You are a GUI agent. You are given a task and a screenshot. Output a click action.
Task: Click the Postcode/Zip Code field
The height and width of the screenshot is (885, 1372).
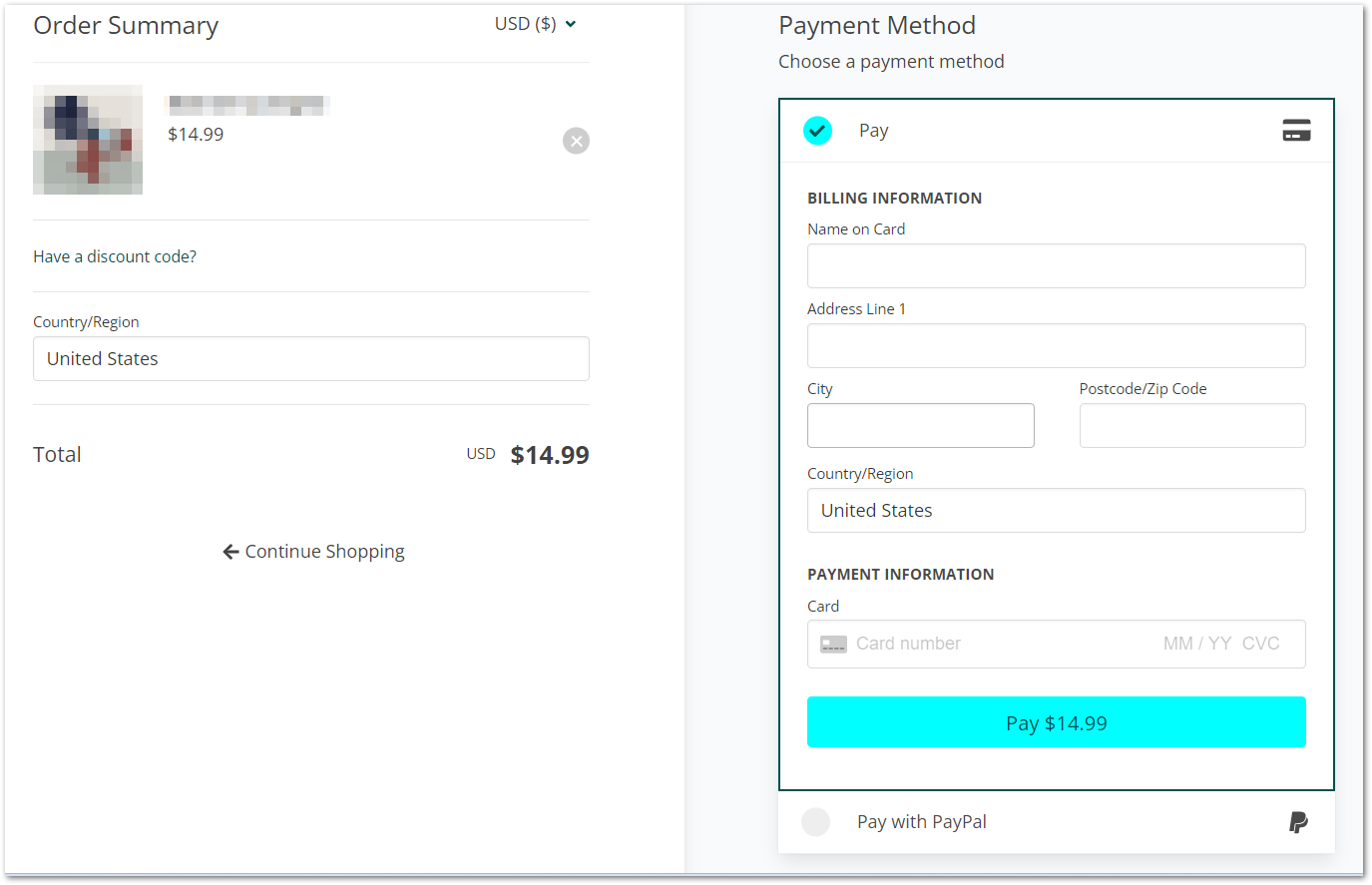tap(1192, 426)
